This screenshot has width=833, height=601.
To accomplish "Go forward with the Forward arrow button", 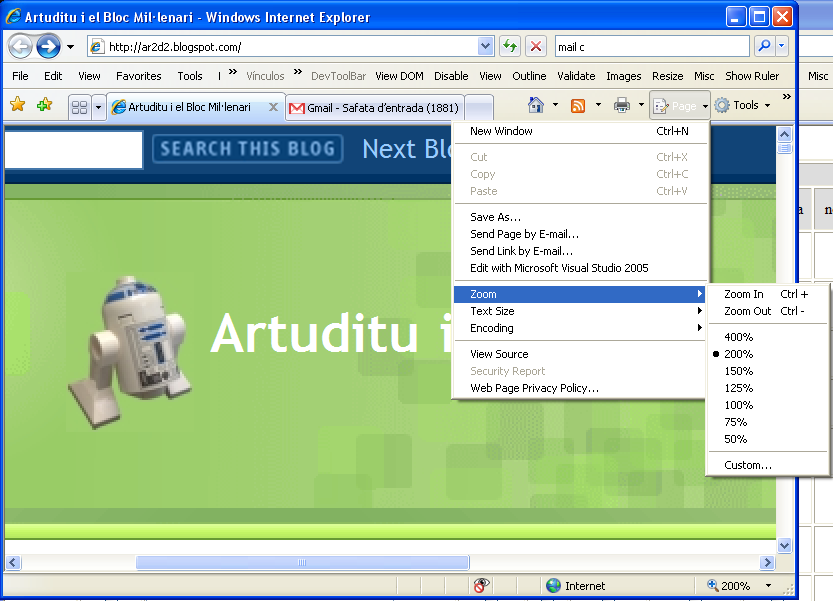I will (48, 47).
